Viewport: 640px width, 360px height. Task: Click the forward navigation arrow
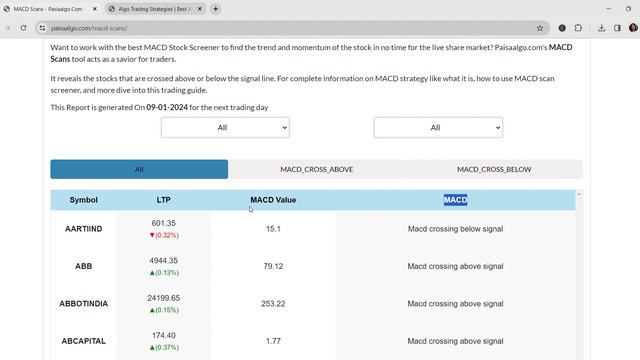coord(7,28)
